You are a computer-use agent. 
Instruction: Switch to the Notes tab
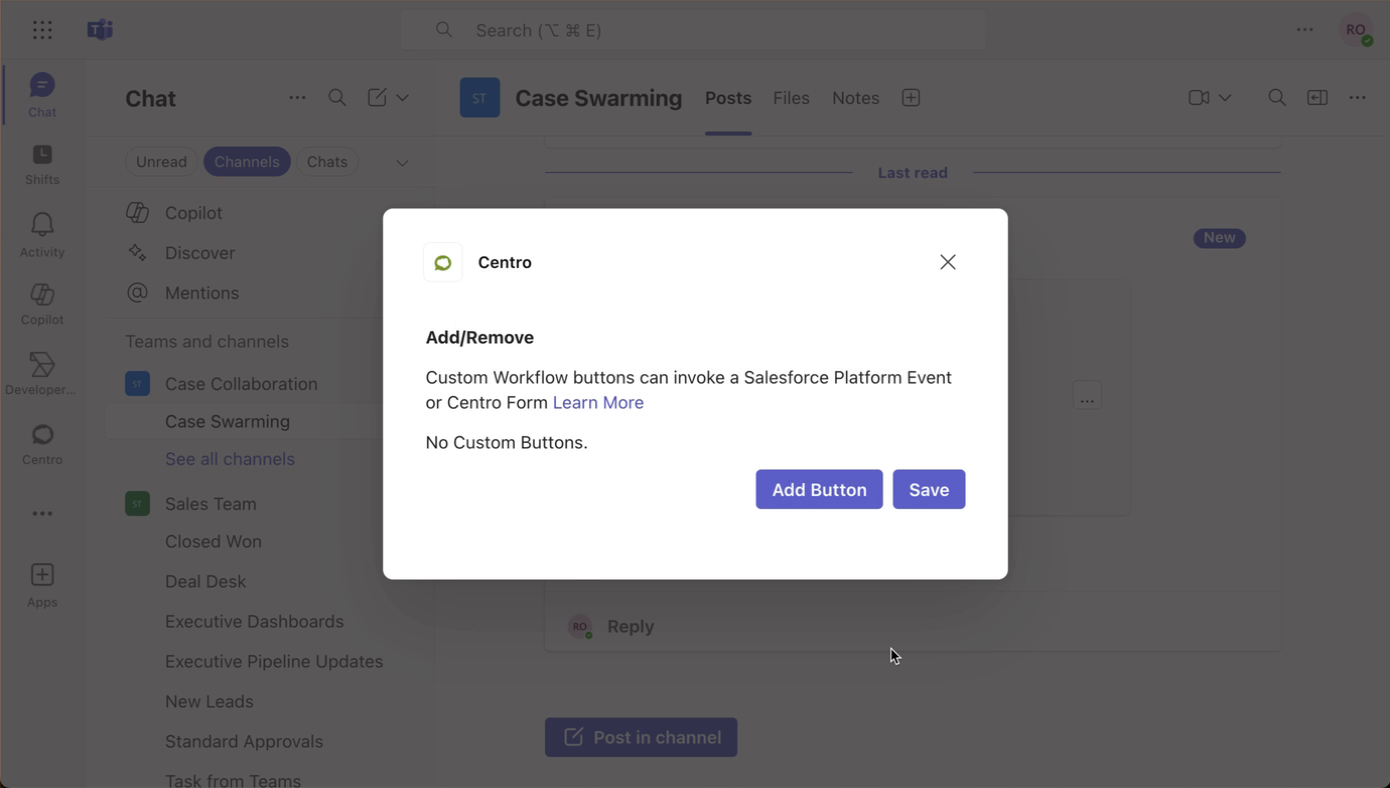click(856, 98)
